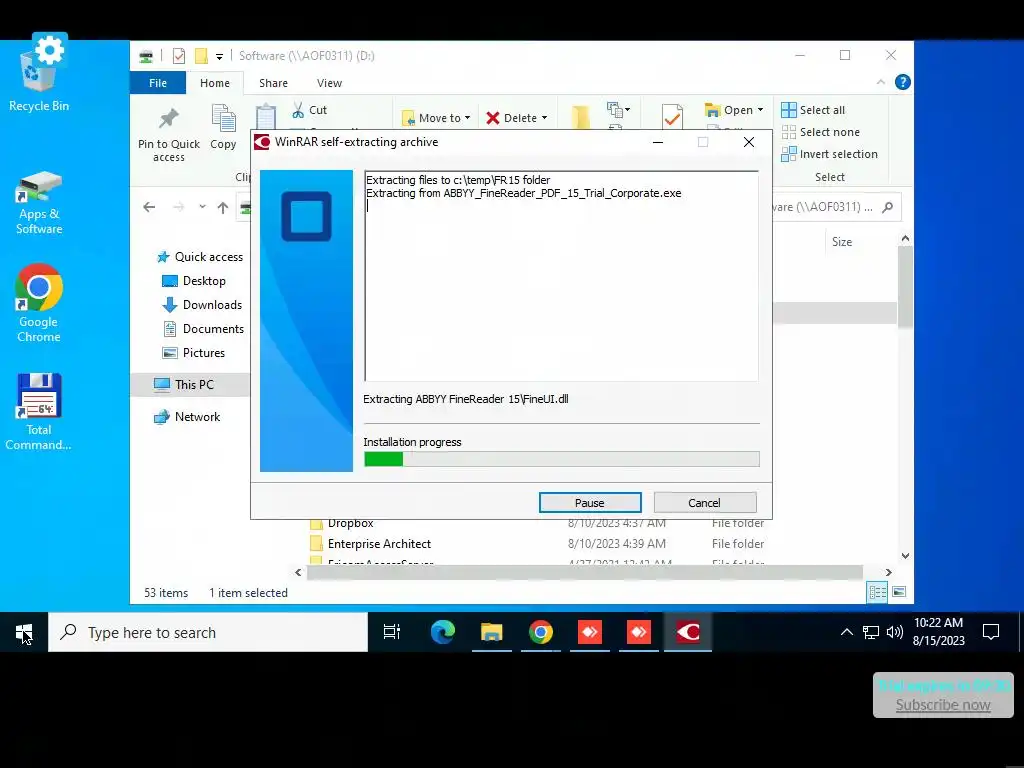Cancel the self-extracting archive installation

(x=705, y=502)
